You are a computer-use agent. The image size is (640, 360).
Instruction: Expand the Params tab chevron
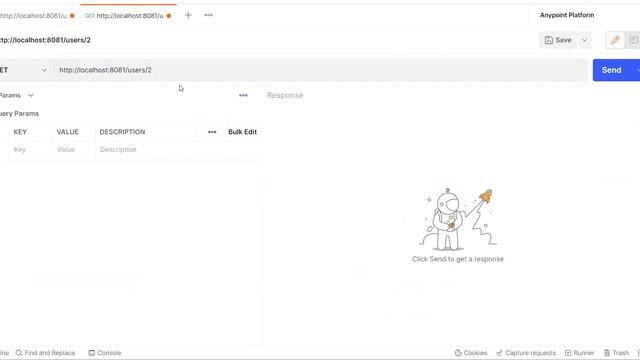coord(31,96)
